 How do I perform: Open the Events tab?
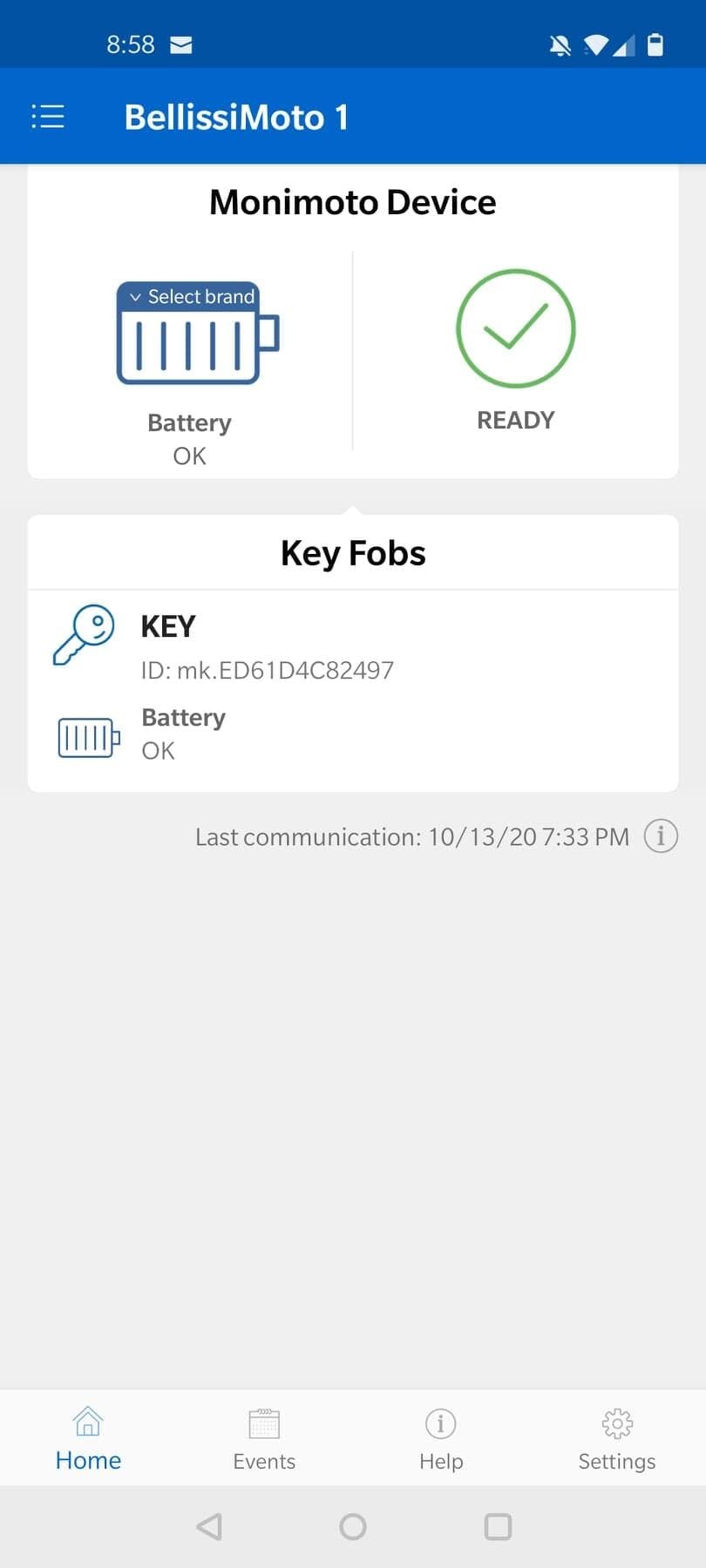[x=264, y=1437]
